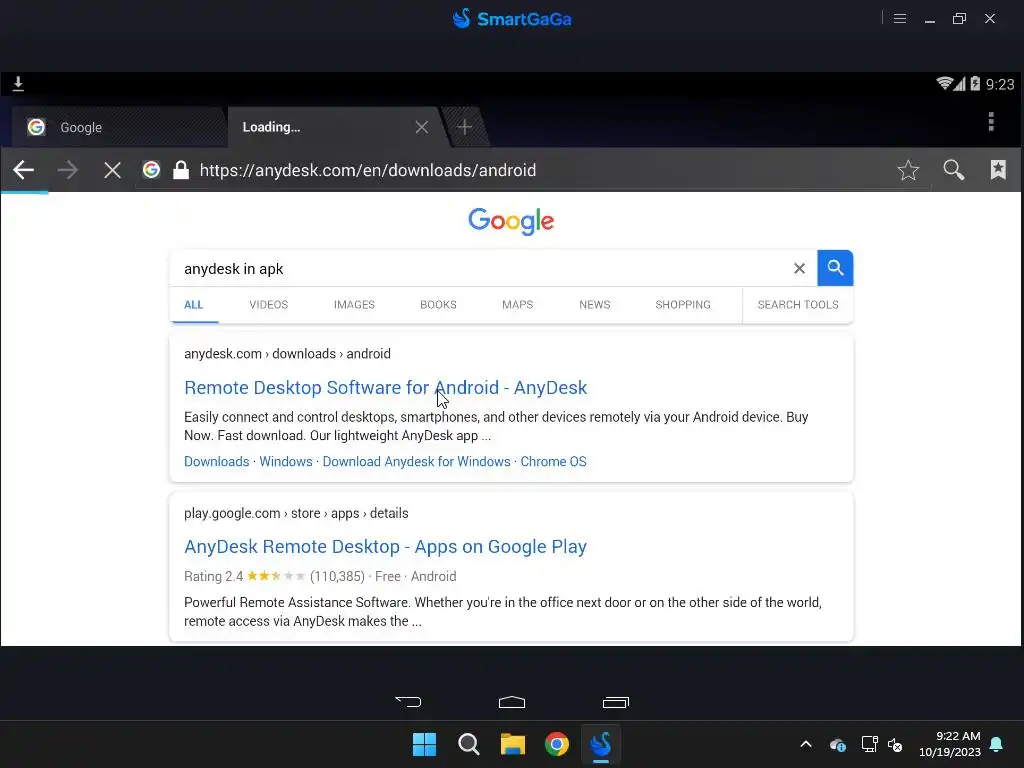Click the Google favicon in address bar

152,170
